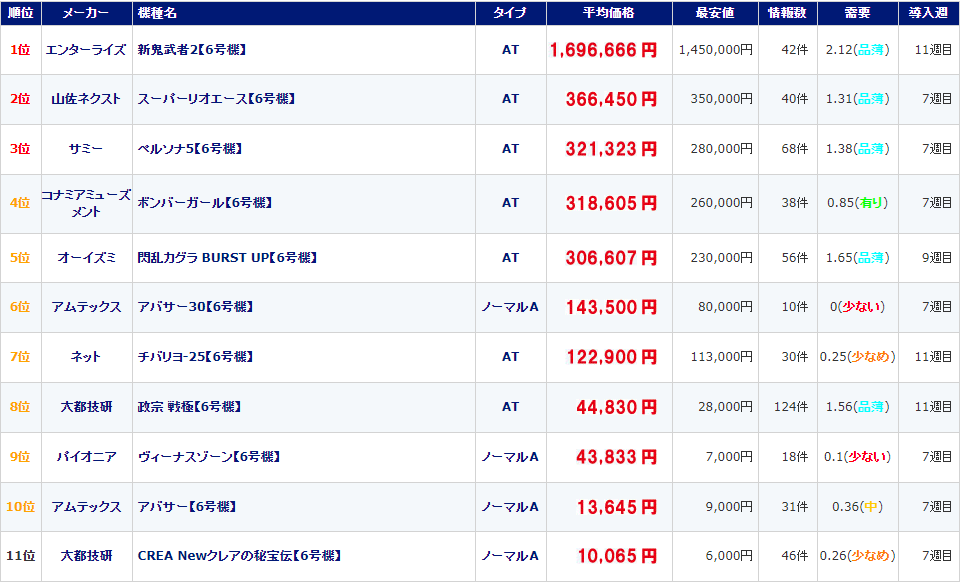Click average price 1,696,666円
The width and height of the screenshot is (961, 583).
pos(604,50)
